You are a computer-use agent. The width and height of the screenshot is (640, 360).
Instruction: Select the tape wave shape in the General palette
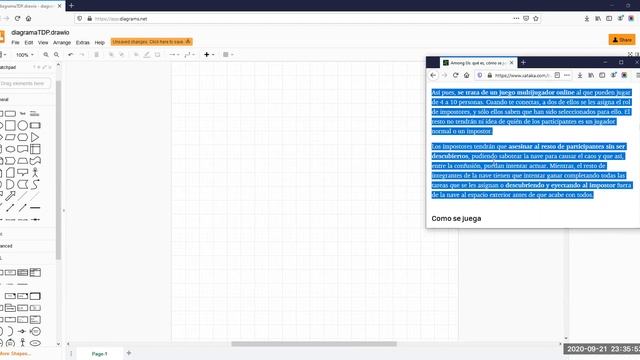pos(35,161)
